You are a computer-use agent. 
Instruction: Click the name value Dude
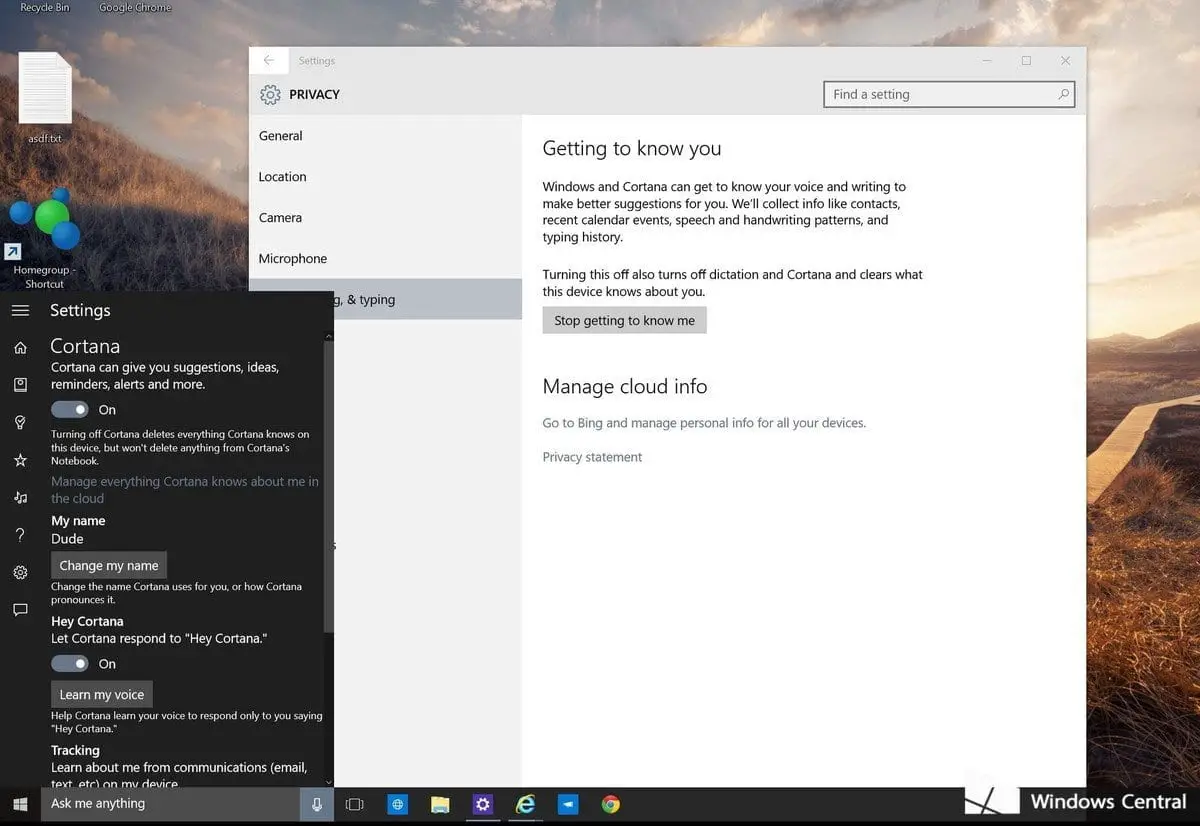point(67,539)
